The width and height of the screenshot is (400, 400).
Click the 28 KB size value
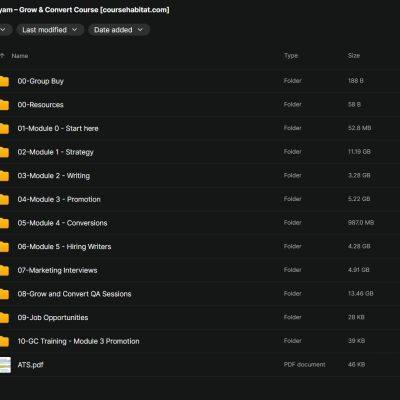(356, 317)
